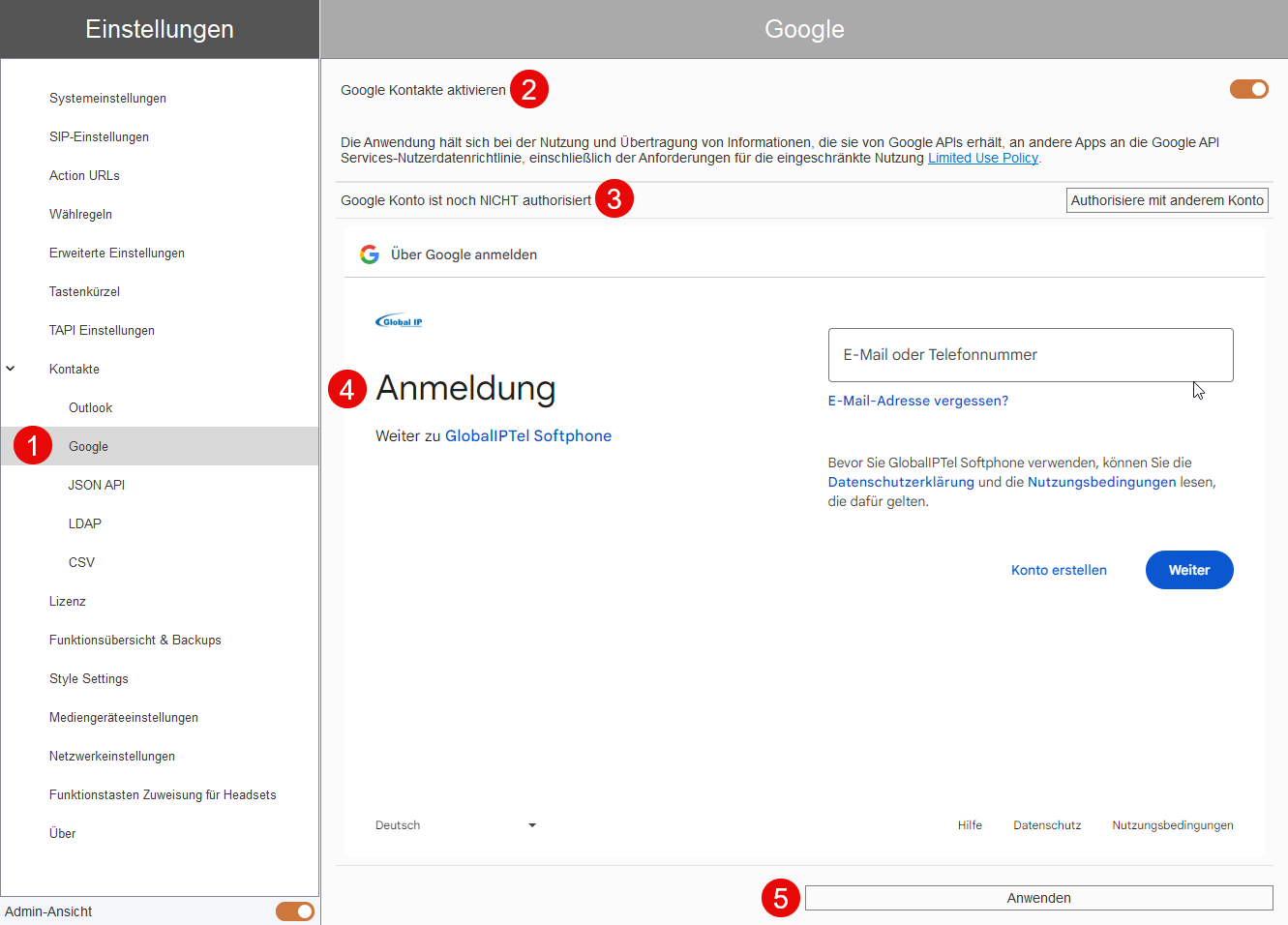Select Tastenkürzel in the sidebar

[x=84, y=291]
